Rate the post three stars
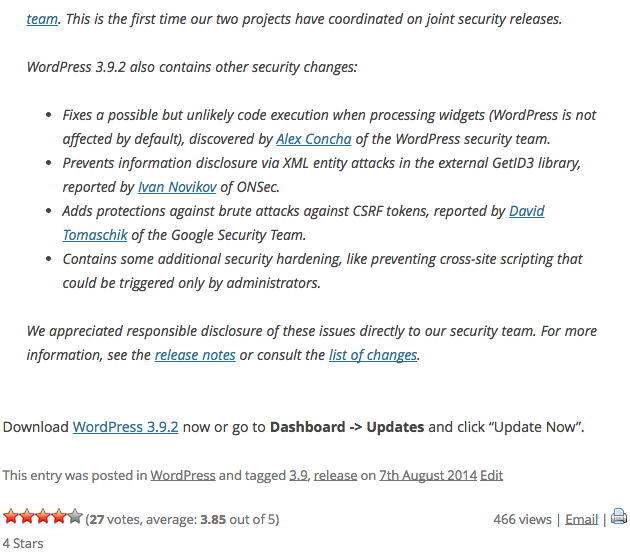The image size is (630, 555). (x=43, y=516)
